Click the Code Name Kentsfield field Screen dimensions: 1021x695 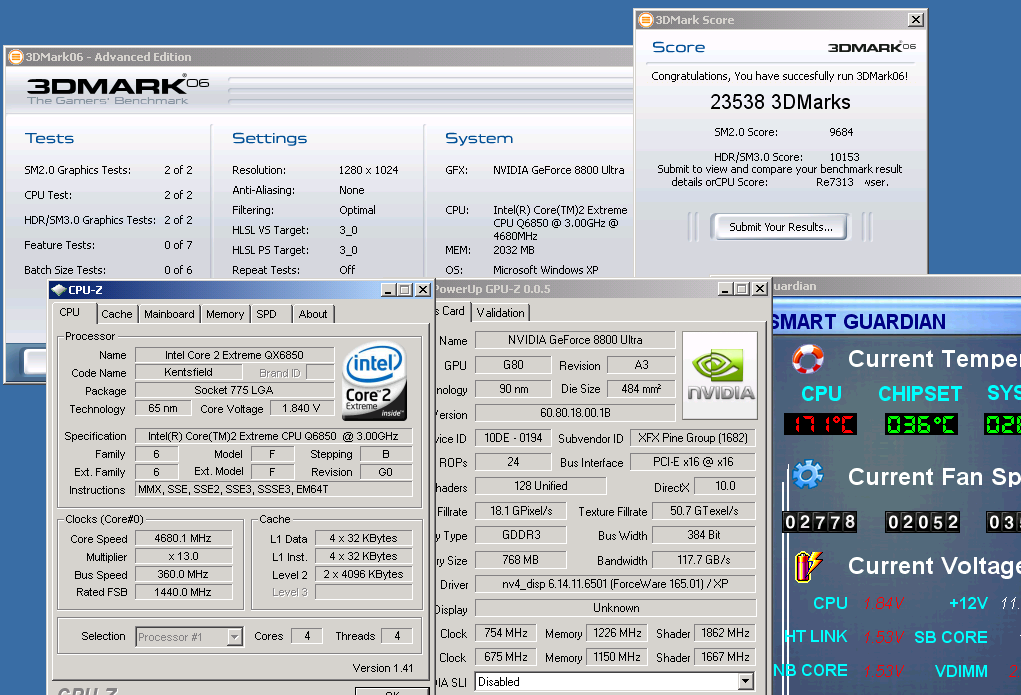188,373
